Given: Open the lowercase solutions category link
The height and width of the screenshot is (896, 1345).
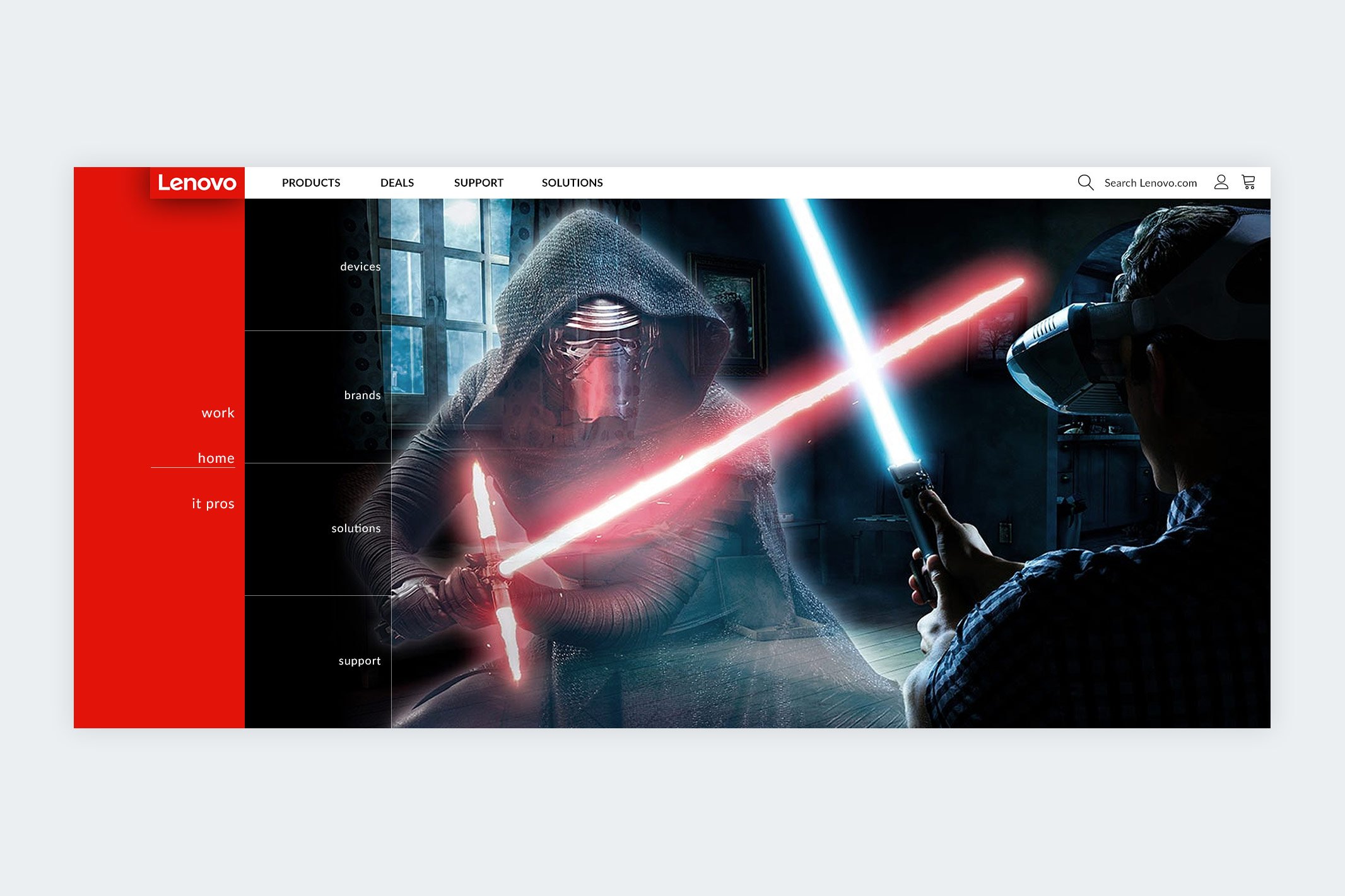Looking at the screenshot, I should click(x=356, y=528).
